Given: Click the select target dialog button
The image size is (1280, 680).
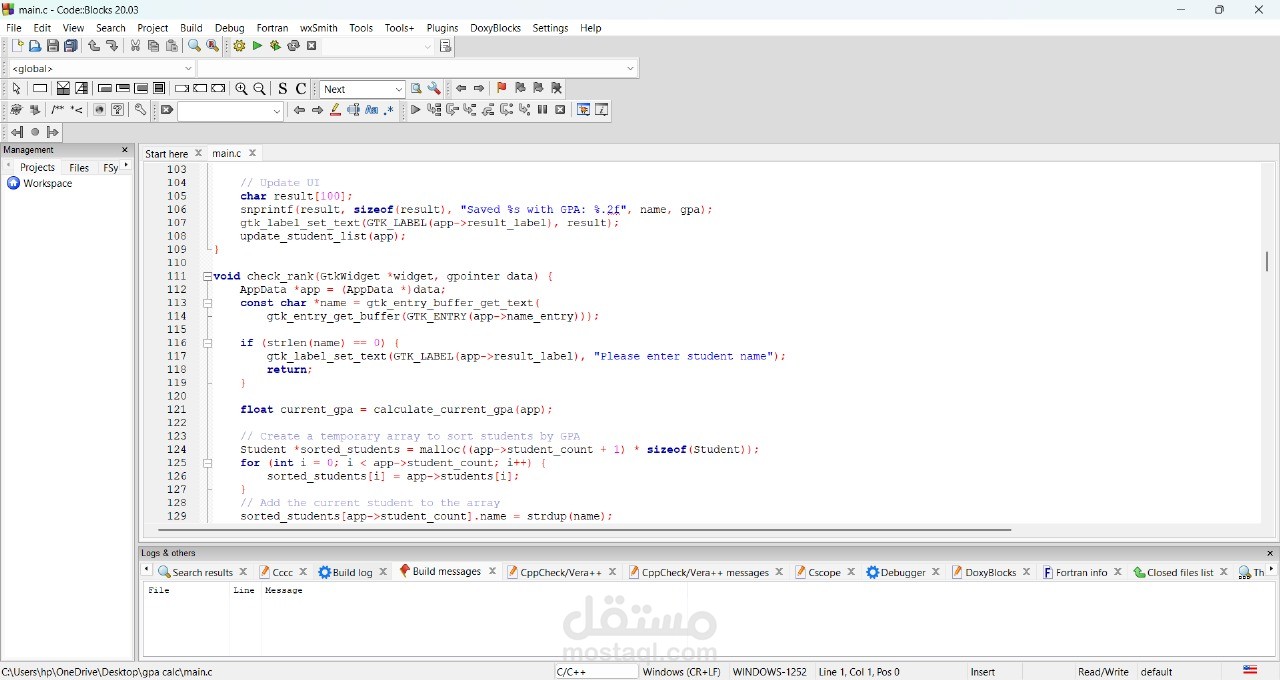Looking at the screenshot, I should point(446,46).
